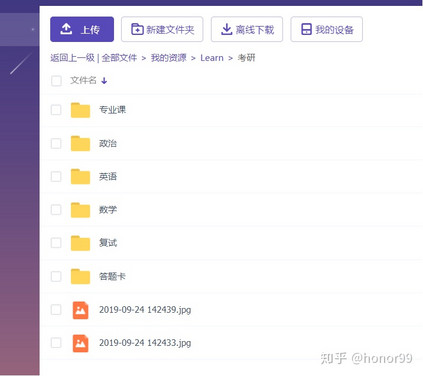Open 离线下载 offline download
The image size is (423, 376).
click(x=247, y=29)
